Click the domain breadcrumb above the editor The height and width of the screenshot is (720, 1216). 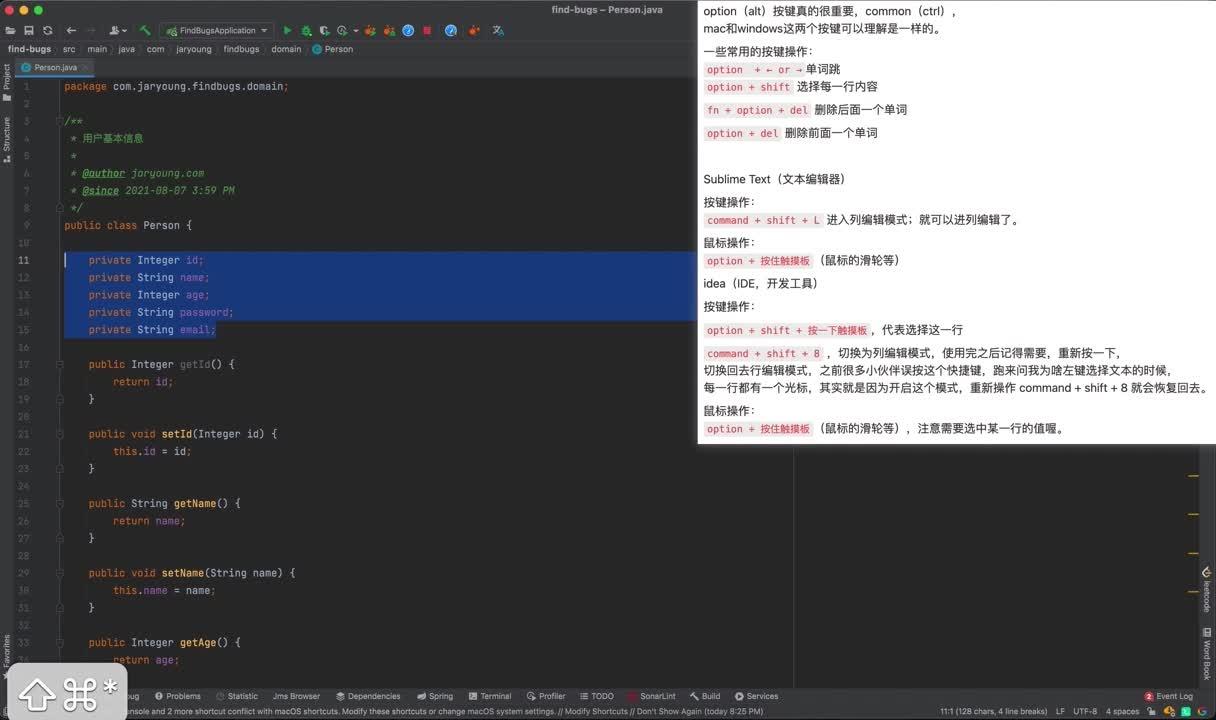pyautogui.click(x=285, y=49)
